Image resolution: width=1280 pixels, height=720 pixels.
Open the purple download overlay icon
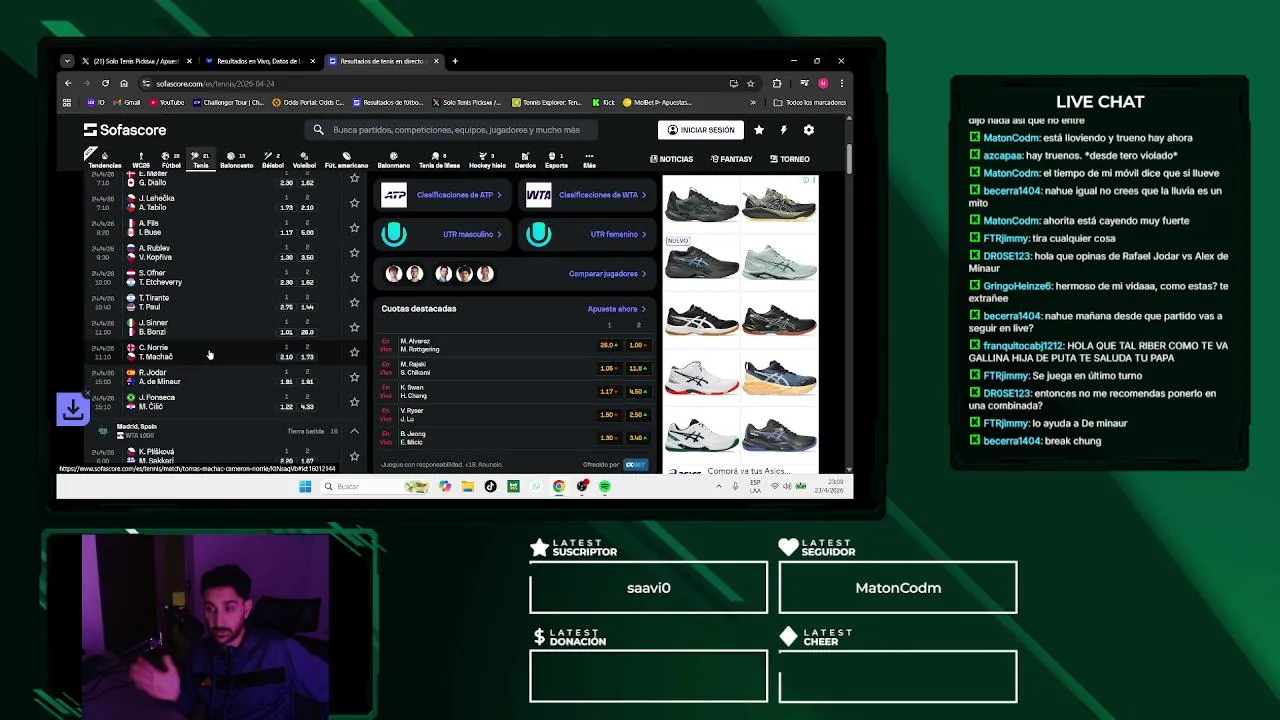pyautogui.click(x=72, y=409)
